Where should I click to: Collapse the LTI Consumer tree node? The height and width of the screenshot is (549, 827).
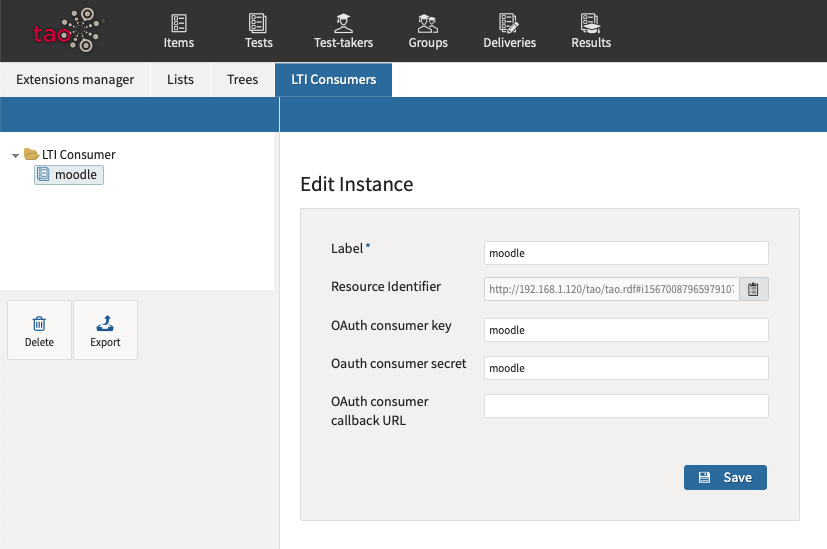(x=15, y=155)
